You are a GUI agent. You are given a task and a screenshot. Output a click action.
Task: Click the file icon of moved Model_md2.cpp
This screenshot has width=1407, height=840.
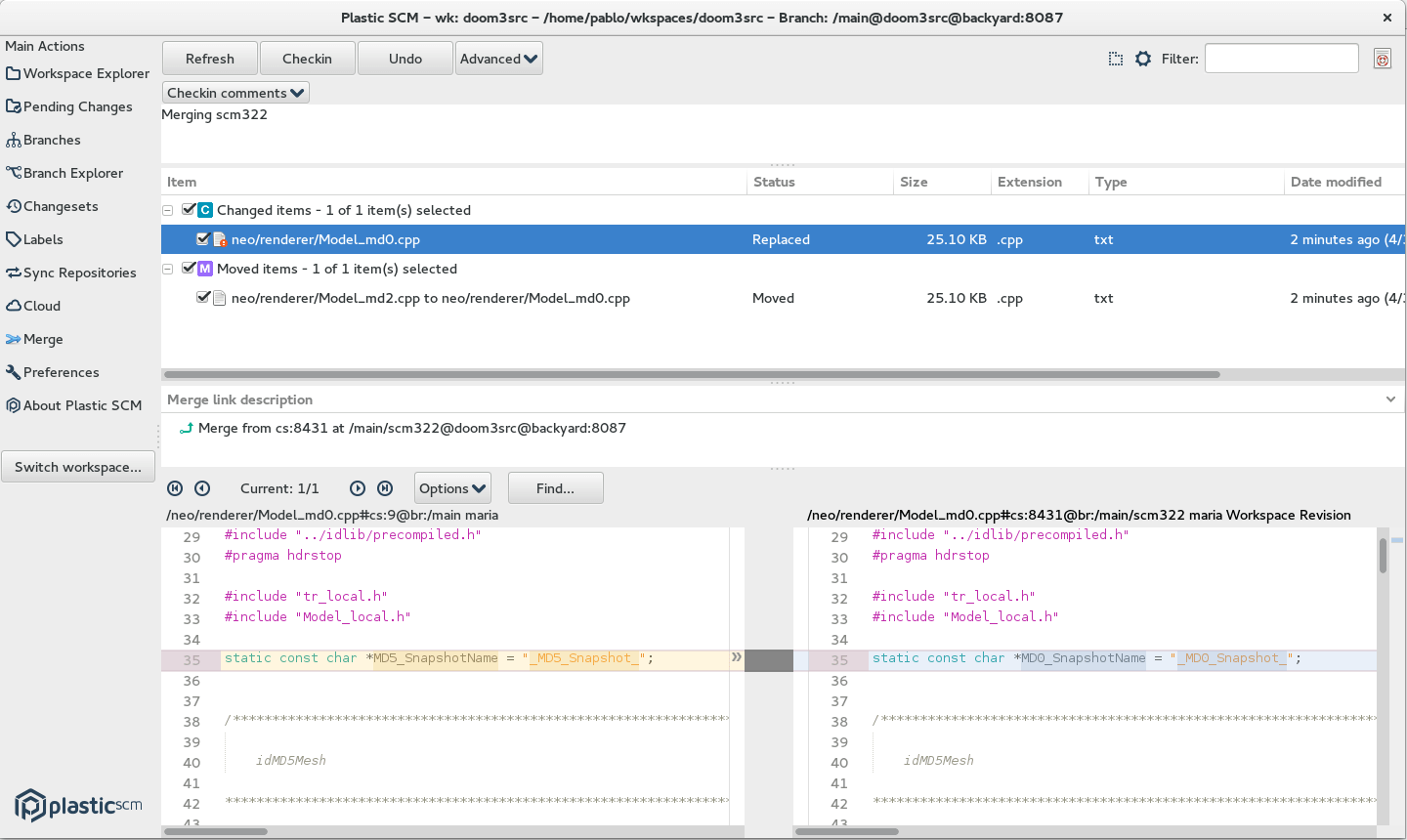pos(220,298)
